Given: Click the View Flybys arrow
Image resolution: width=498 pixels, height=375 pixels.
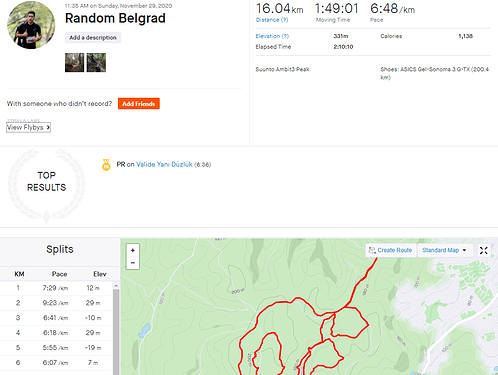Looking at the screenshot, I should [48, 127].
